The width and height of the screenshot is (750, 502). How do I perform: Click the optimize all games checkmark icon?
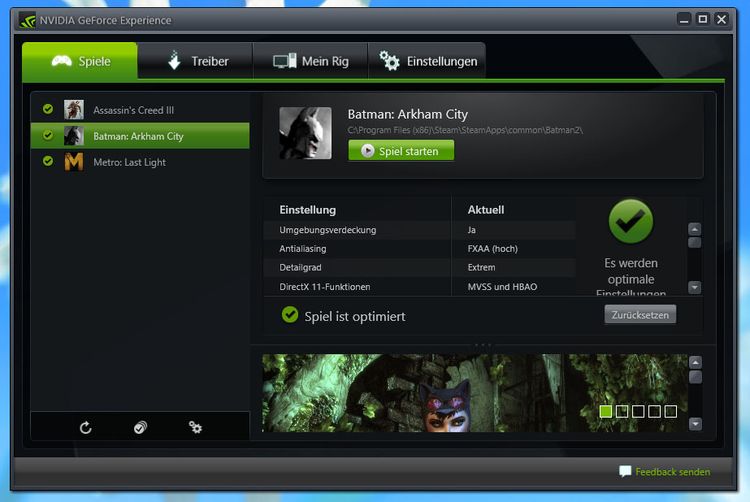click(x=140, y=427)
